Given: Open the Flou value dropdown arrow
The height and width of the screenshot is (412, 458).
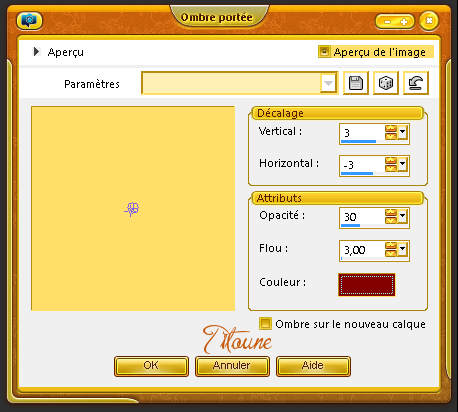Looking at the screenshot, I should pos(402,249).
